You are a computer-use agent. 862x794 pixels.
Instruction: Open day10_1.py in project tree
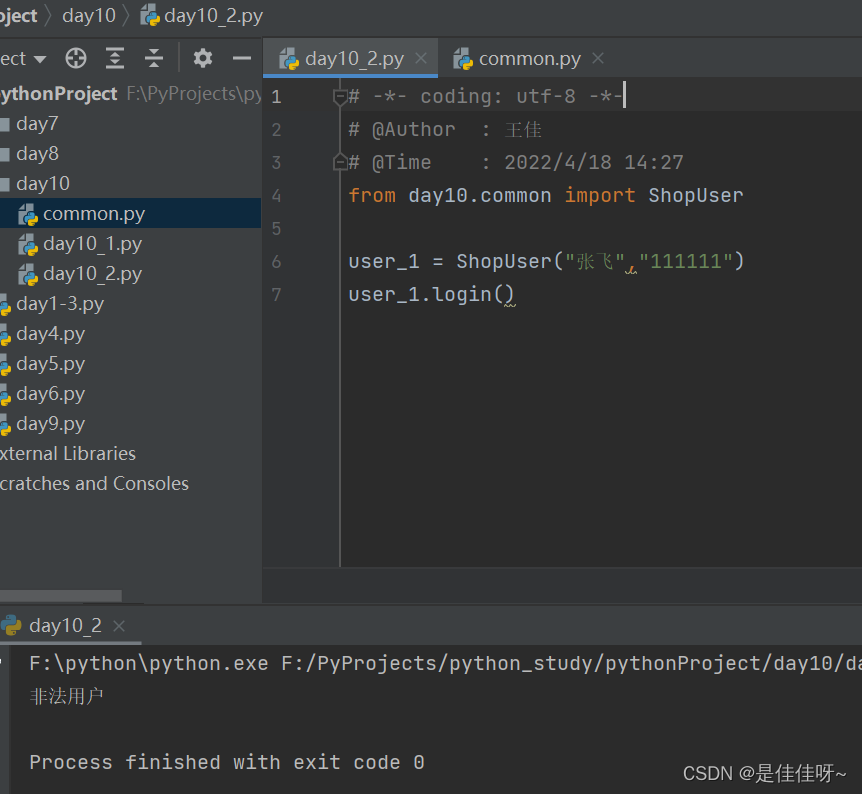(130, 244)
